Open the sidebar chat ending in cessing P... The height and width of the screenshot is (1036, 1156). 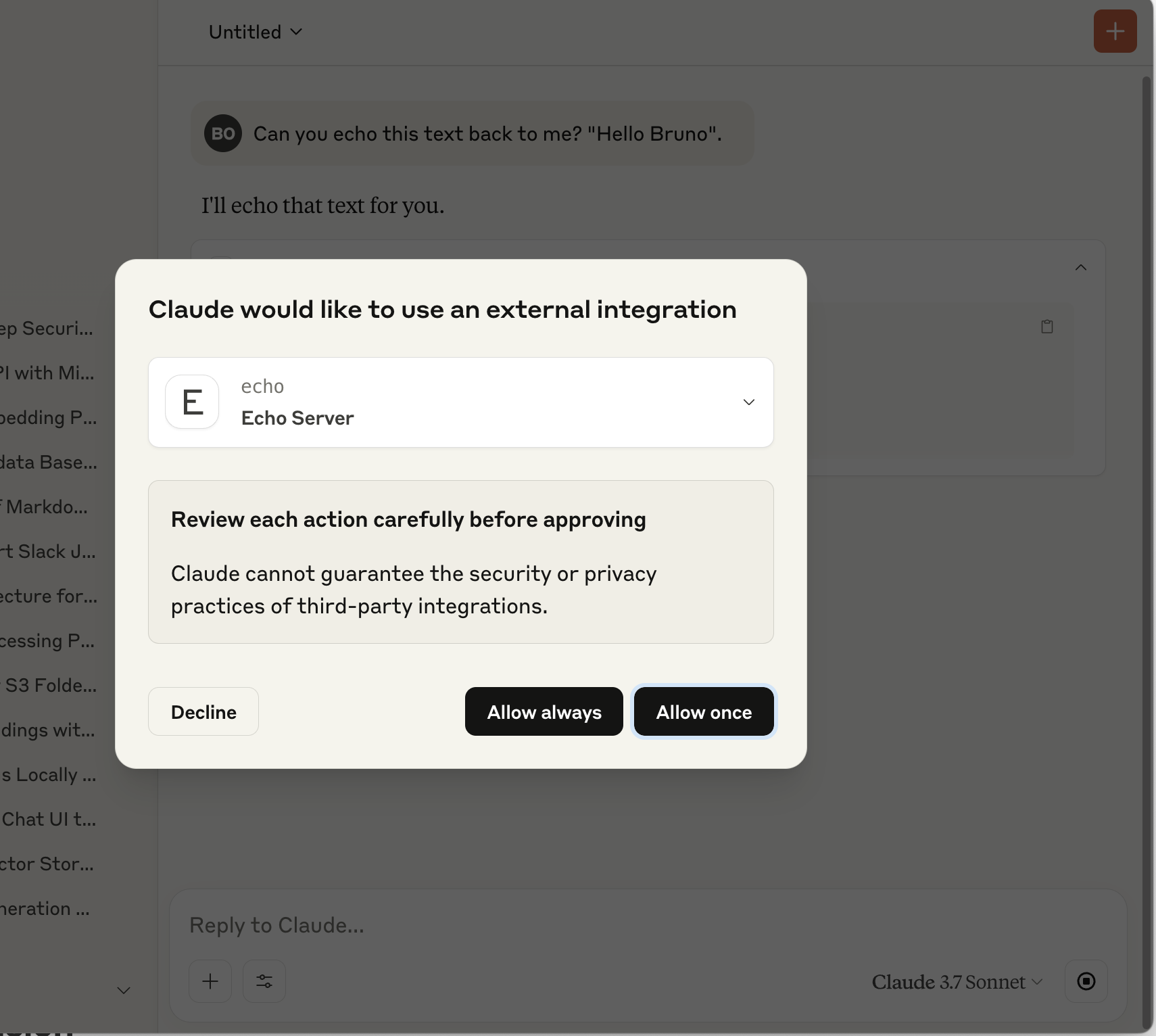tap(47, 640)
